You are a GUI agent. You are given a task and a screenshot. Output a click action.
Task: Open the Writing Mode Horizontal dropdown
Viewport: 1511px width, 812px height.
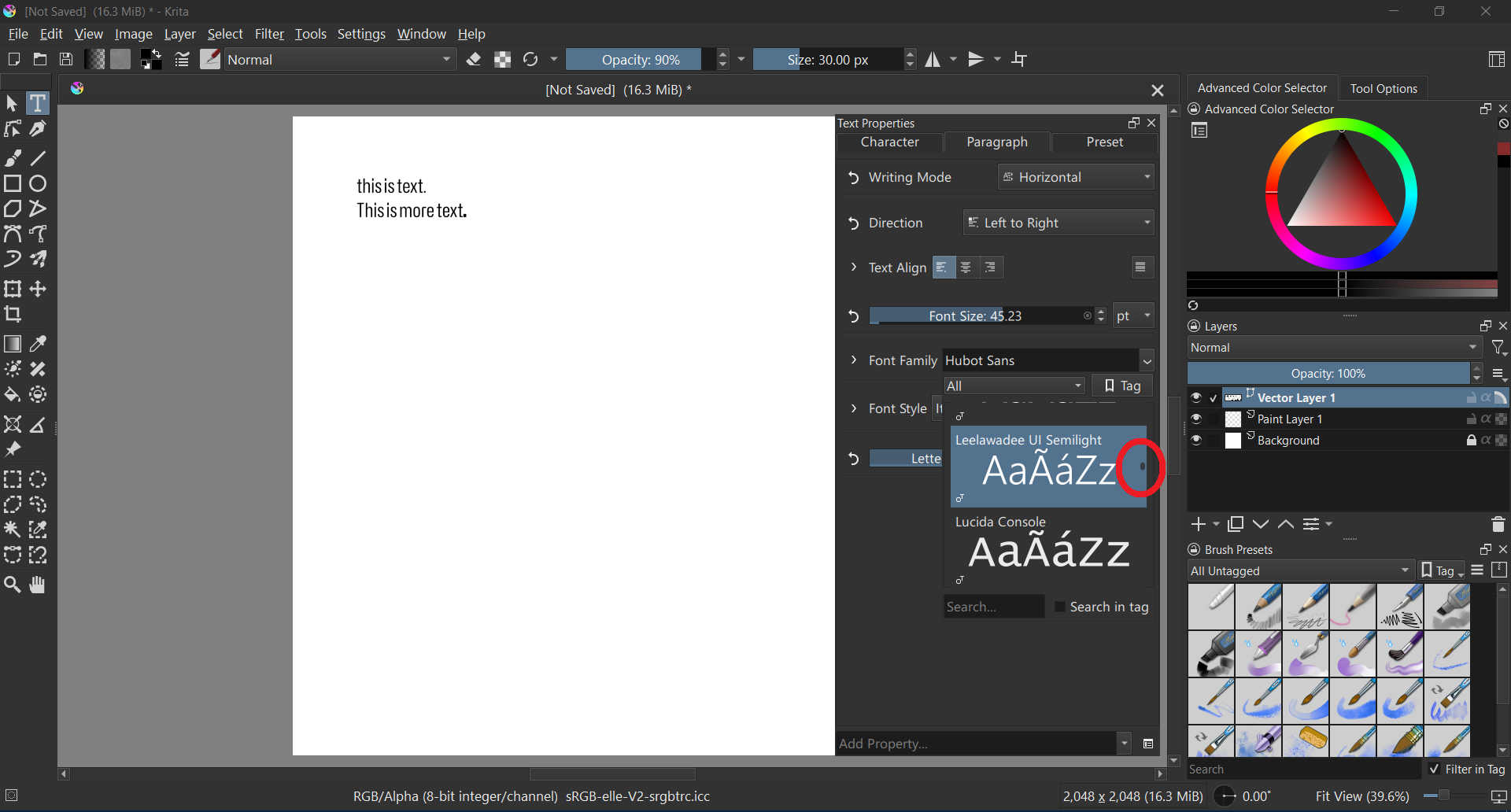point(1076,177)
